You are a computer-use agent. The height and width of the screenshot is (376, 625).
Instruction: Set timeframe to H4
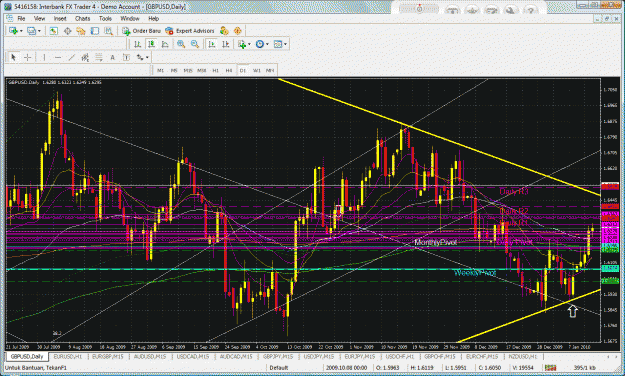pos(229,70)
